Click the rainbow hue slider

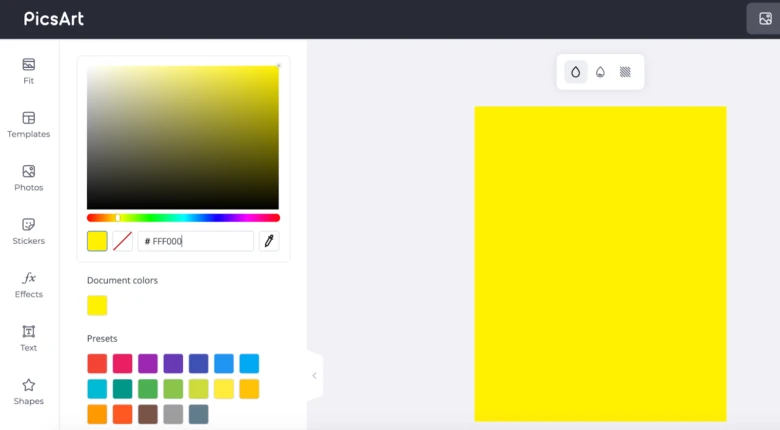pyautogui.click(x=183, y=217)
